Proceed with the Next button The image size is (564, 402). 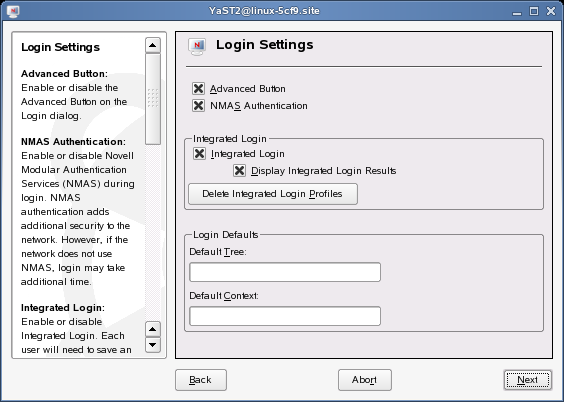[527, 380]
